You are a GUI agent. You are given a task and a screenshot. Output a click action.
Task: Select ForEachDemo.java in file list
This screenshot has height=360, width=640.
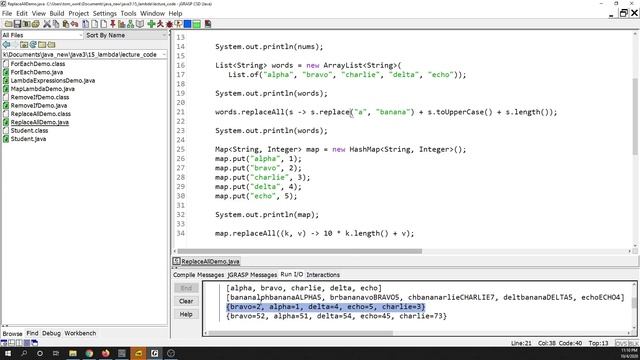pyautogui.click(x=37, y=72)
